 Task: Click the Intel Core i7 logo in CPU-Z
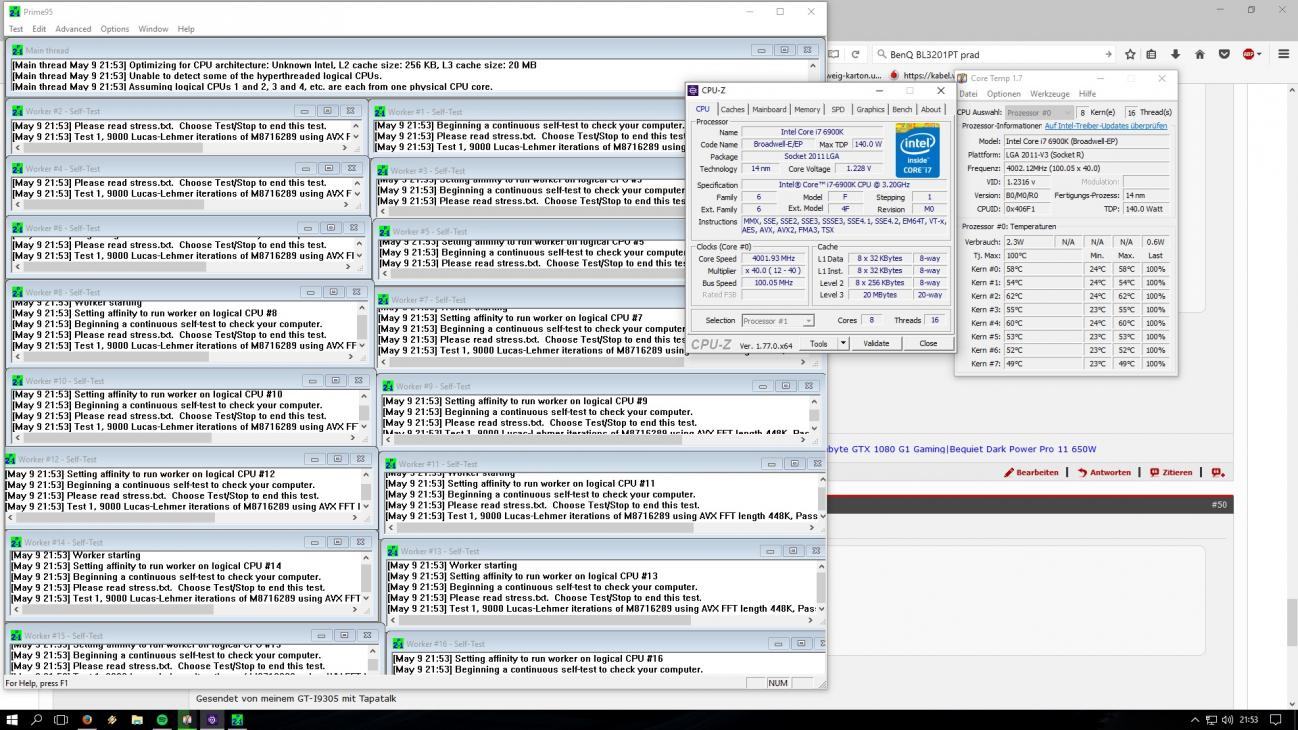point(916,150)
